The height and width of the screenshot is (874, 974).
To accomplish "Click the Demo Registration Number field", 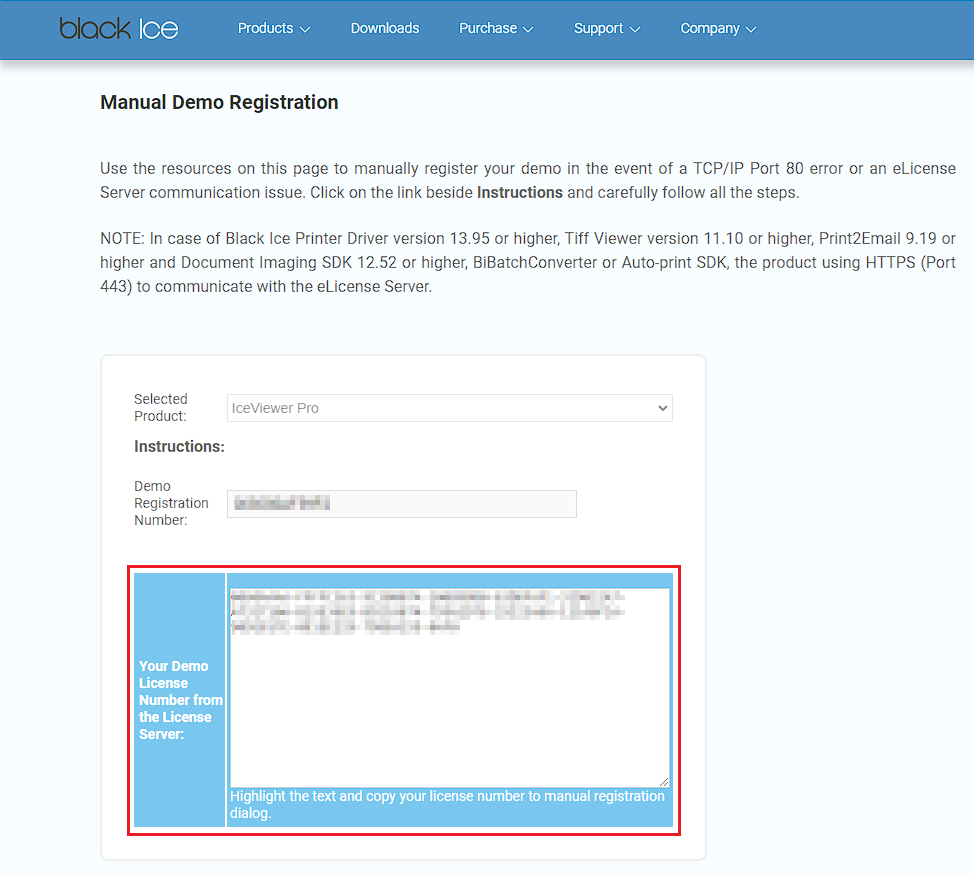I will [x=402, y=504].
